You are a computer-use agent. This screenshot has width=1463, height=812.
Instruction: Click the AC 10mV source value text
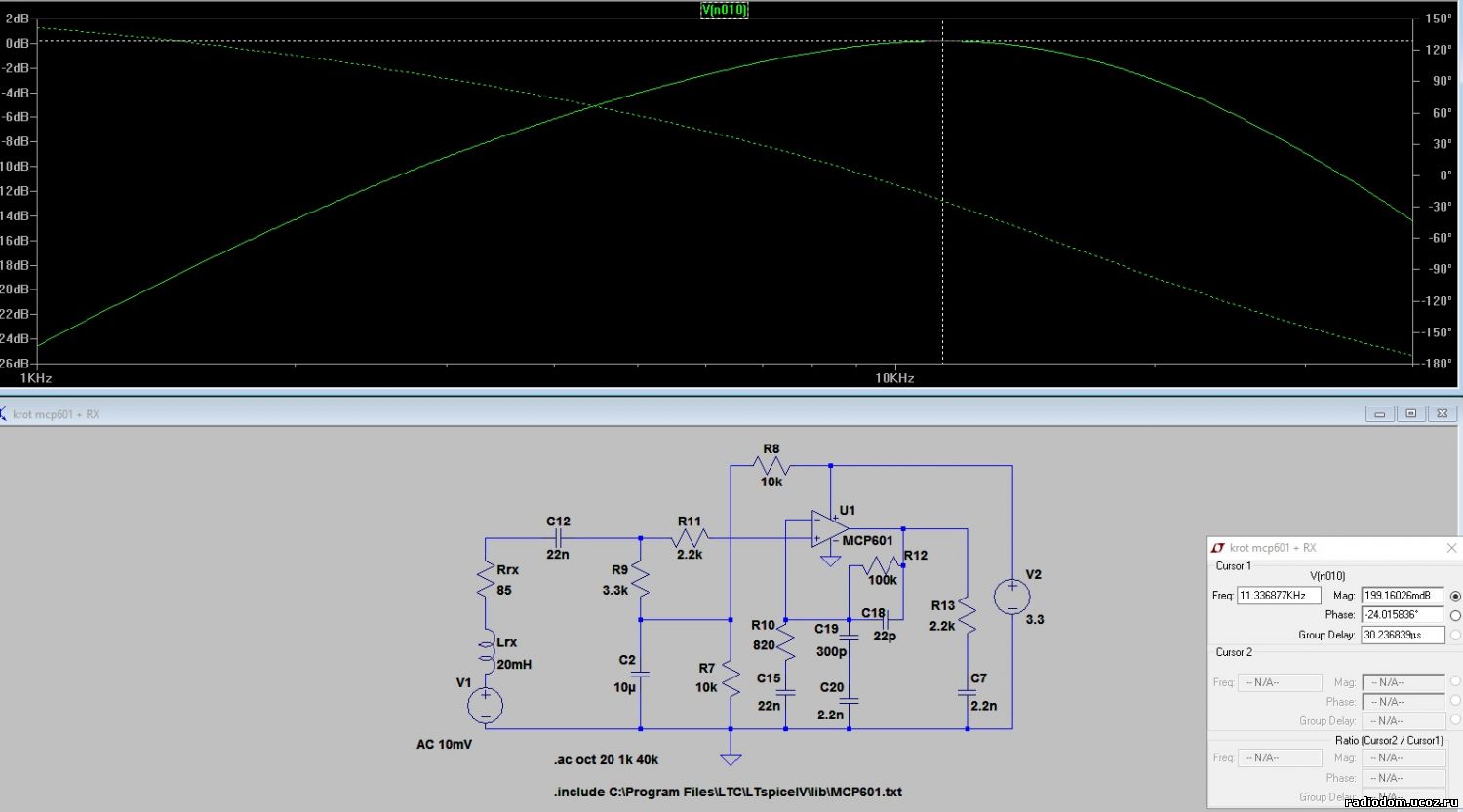pos(444,744)
